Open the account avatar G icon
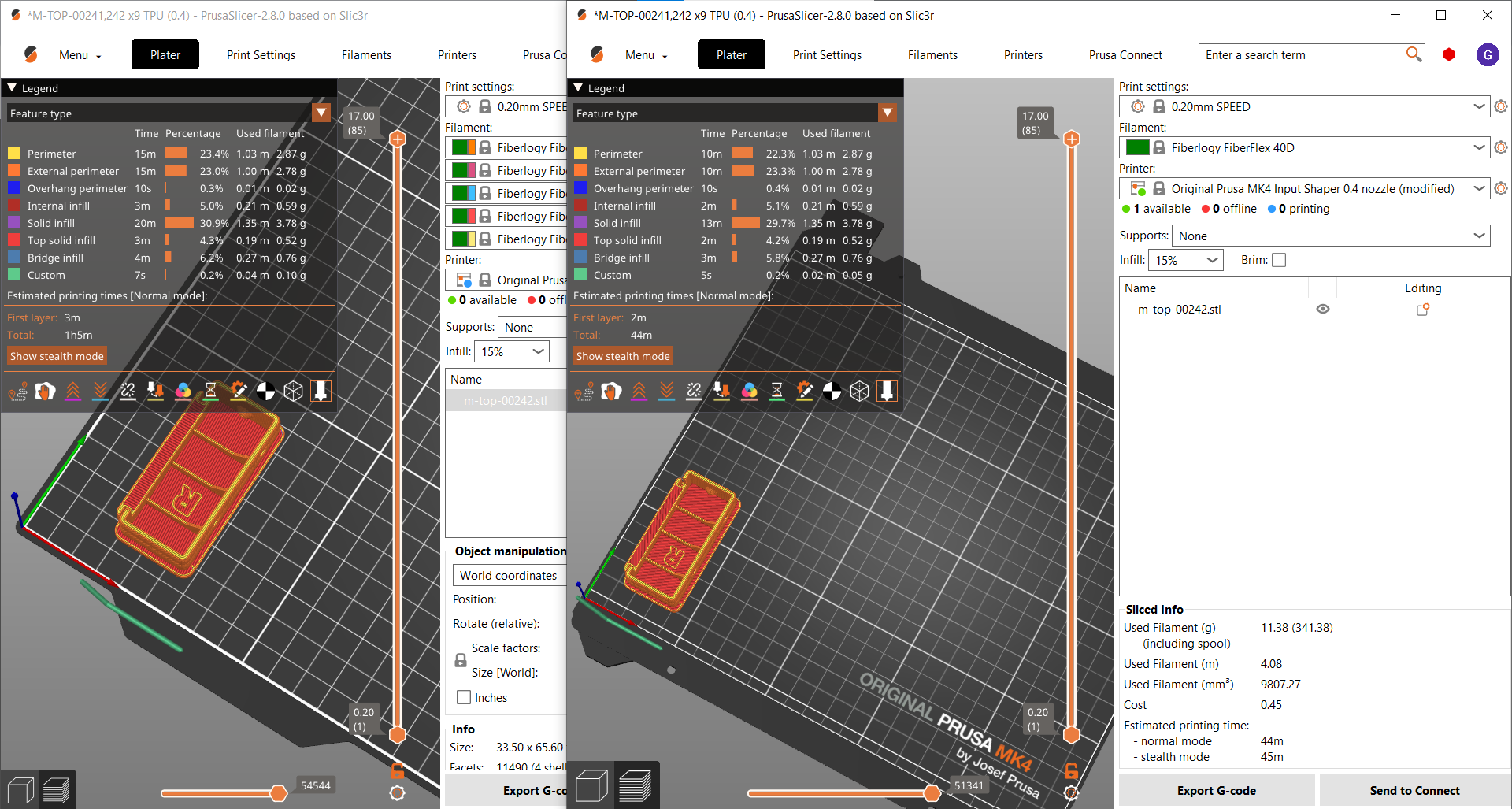1512x809 pixels. [x=1488, y=54]
